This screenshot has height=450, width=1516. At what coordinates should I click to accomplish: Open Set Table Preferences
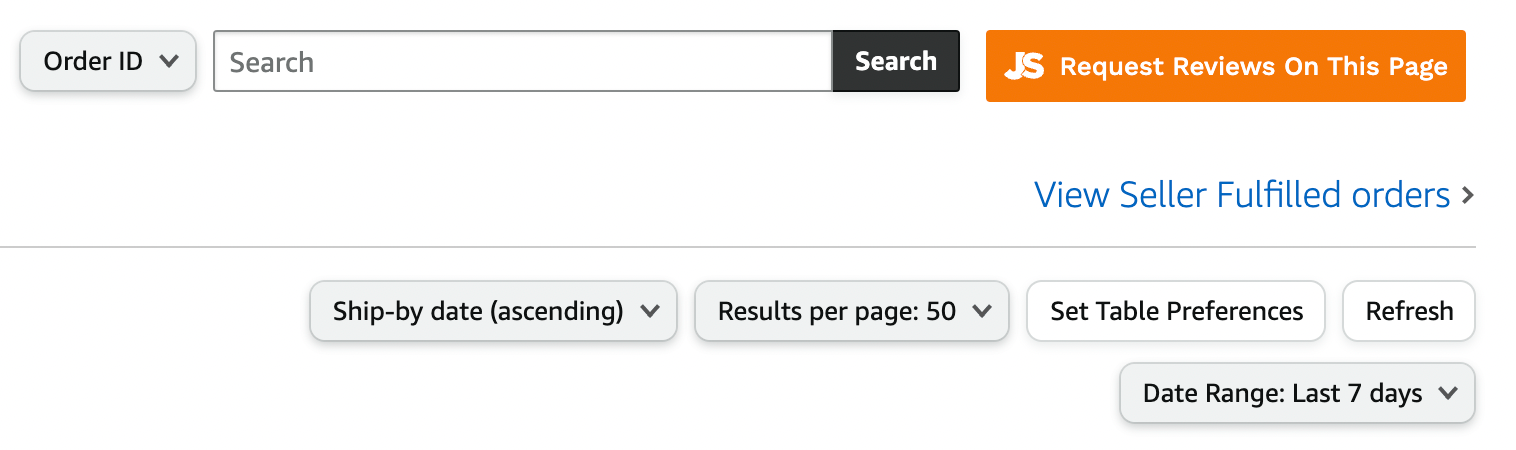1176,311
